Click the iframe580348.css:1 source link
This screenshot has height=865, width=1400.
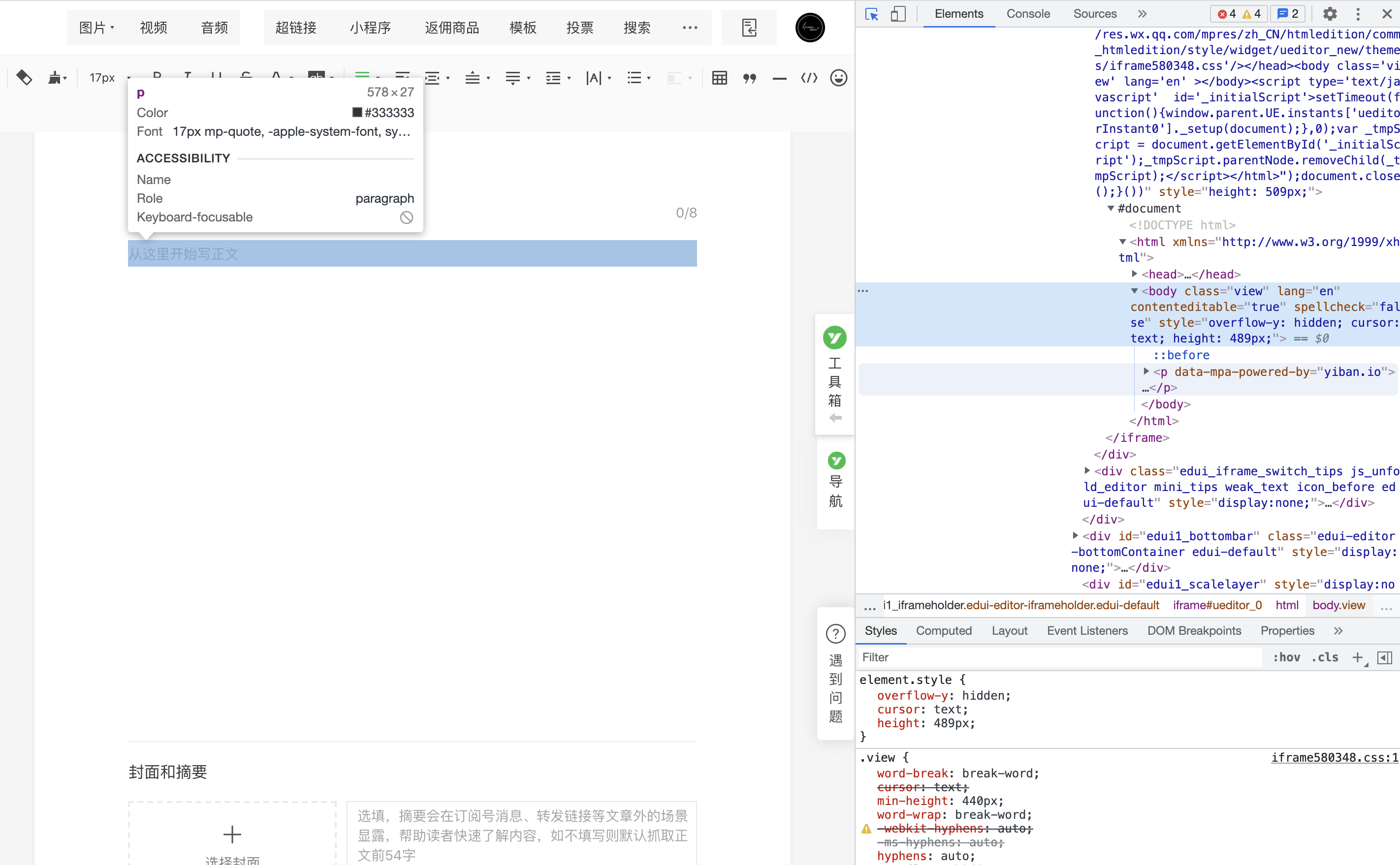pyautogui.click(x=1334, y=757)
